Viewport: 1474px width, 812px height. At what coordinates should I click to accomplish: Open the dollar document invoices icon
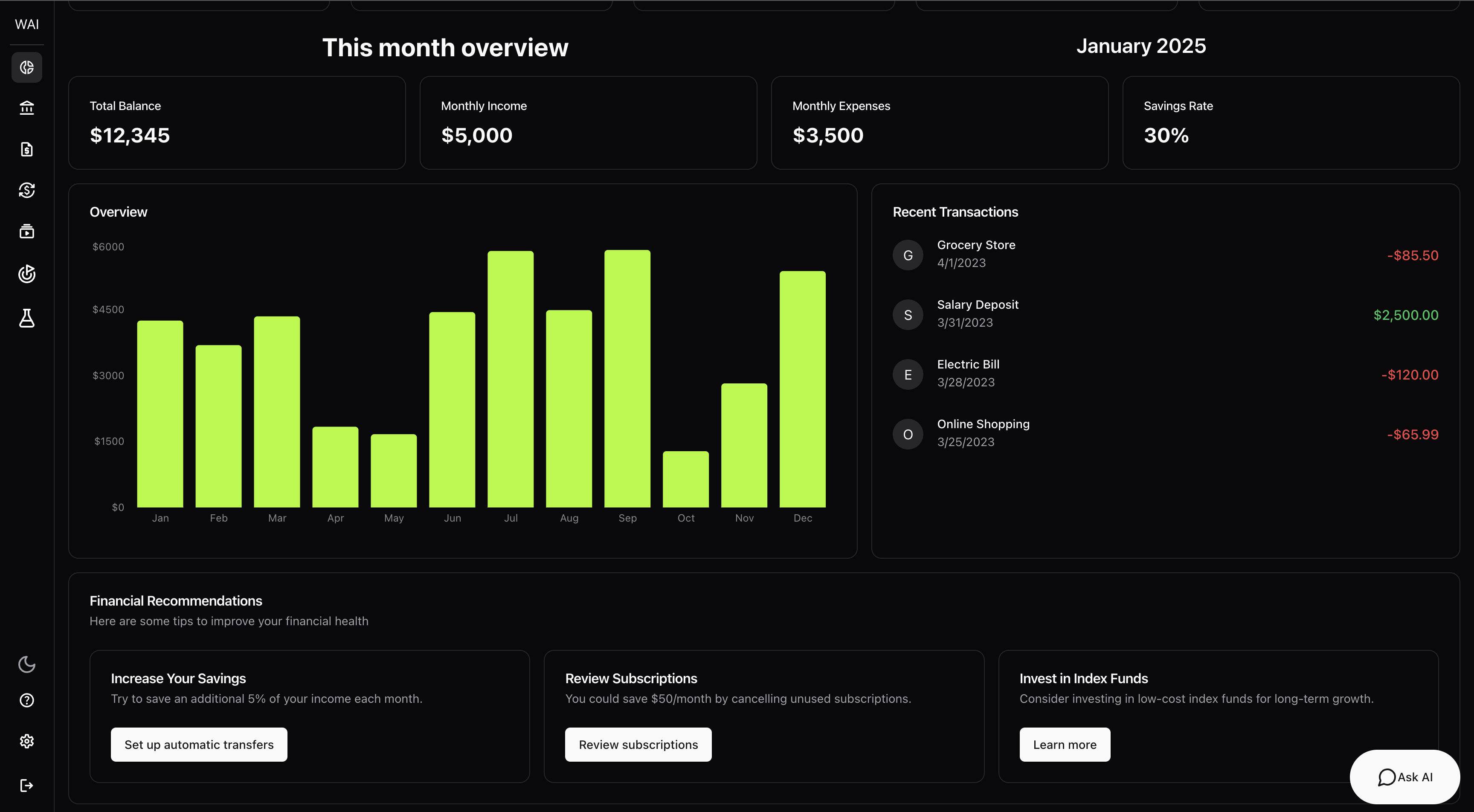(x=27, y=149)
